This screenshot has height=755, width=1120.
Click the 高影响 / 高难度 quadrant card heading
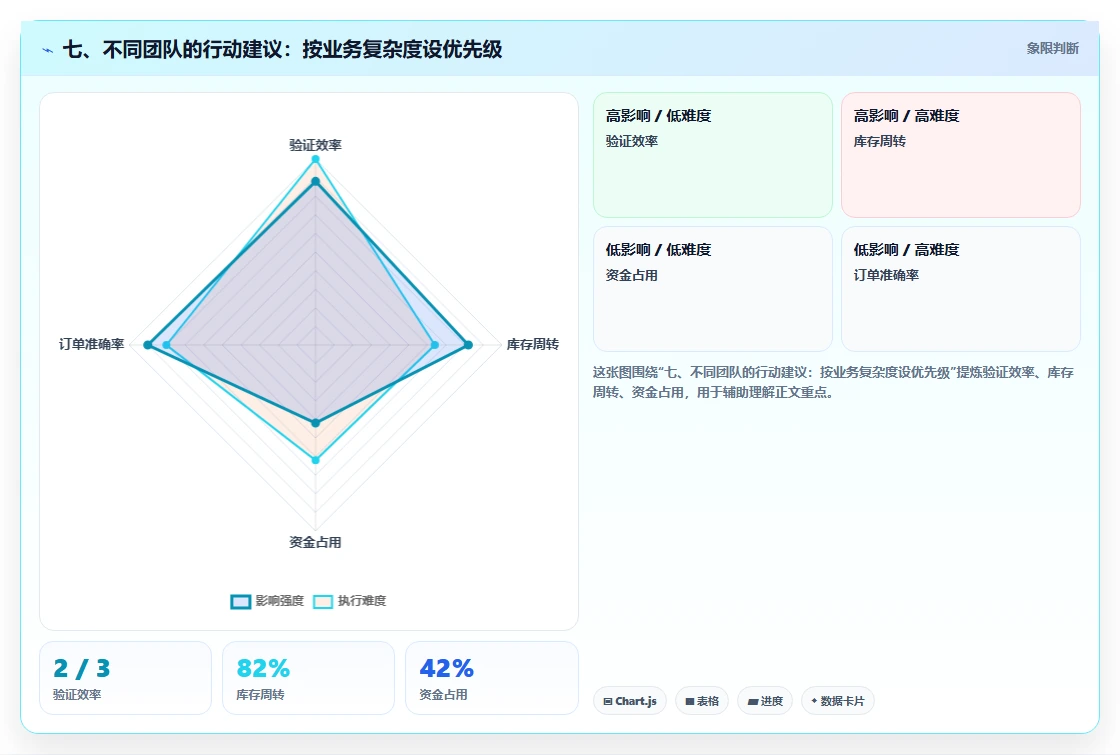click(906, 116)
